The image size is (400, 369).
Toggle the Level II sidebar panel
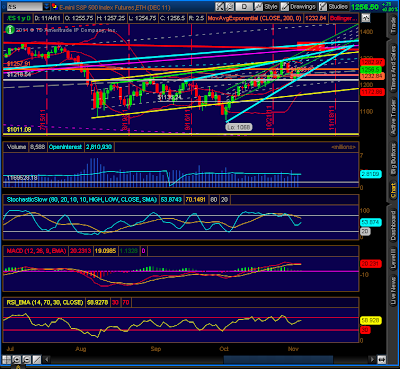(394, 258)
